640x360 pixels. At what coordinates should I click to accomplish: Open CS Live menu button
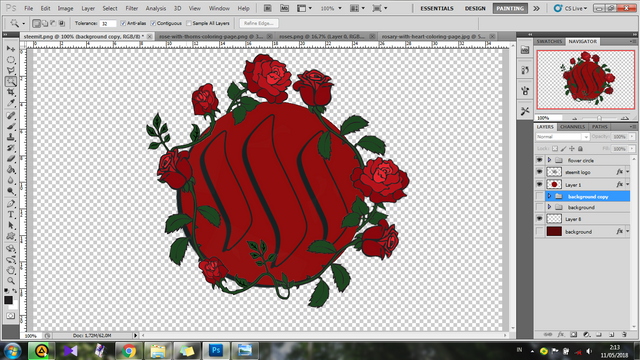point(570,8)
